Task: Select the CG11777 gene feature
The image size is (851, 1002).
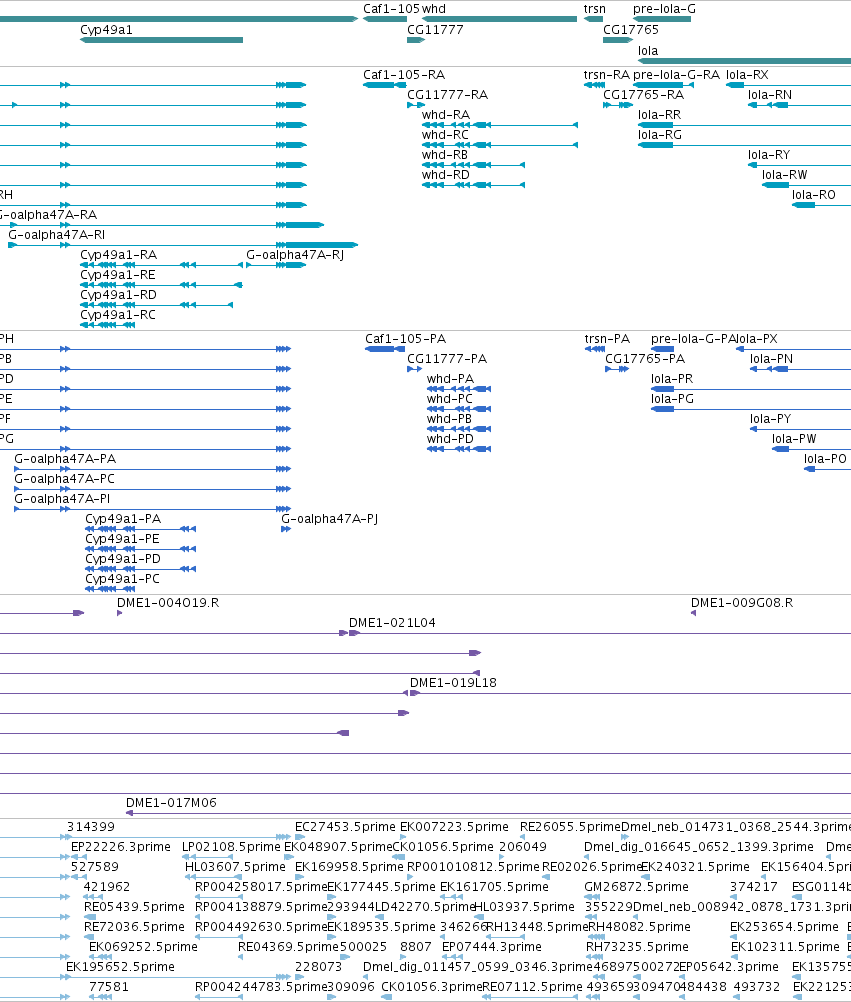Action: click(416, 40)
